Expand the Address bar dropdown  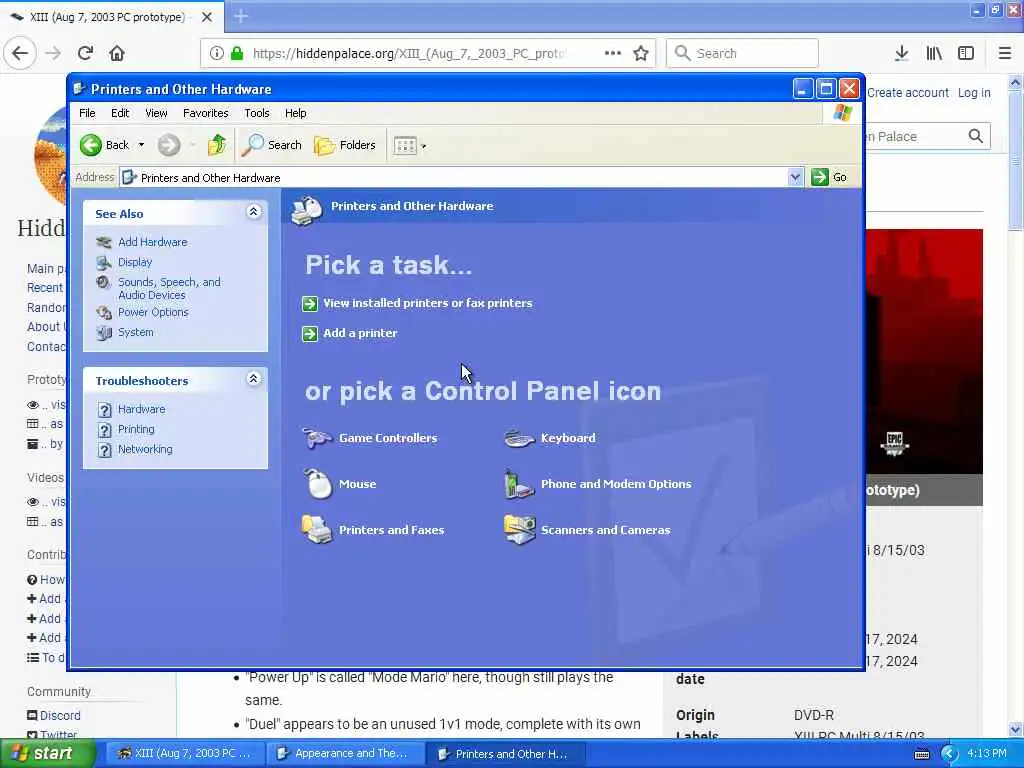click(795, 177)
